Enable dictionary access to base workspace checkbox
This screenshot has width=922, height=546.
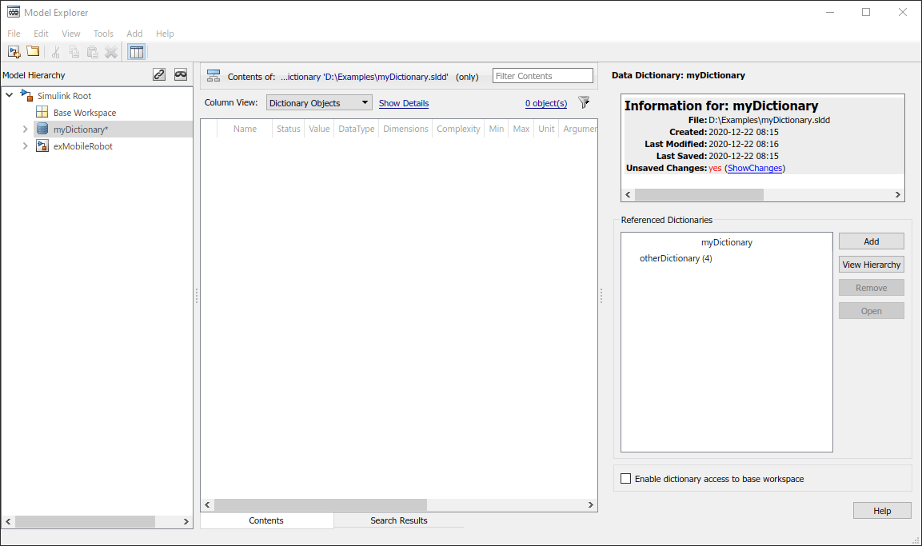pos(626,478)
